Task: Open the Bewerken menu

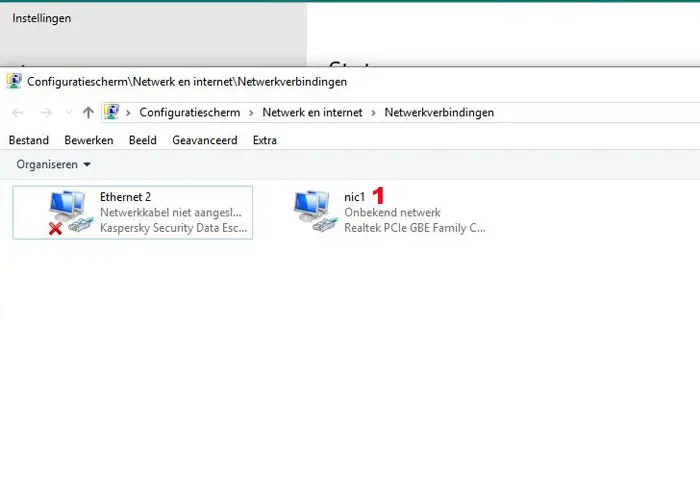Action: tap(89, 140)
